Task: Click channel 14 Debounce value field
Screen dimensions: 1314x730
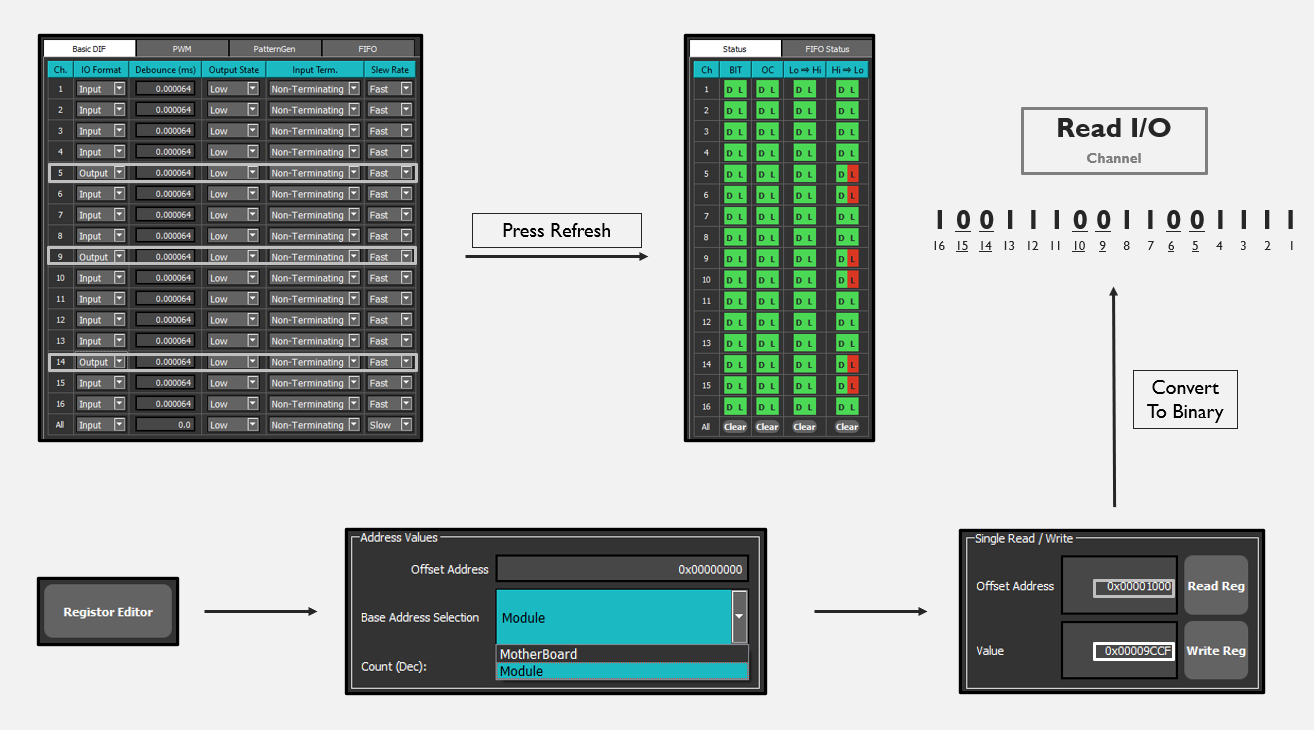Action: (165, 362)
